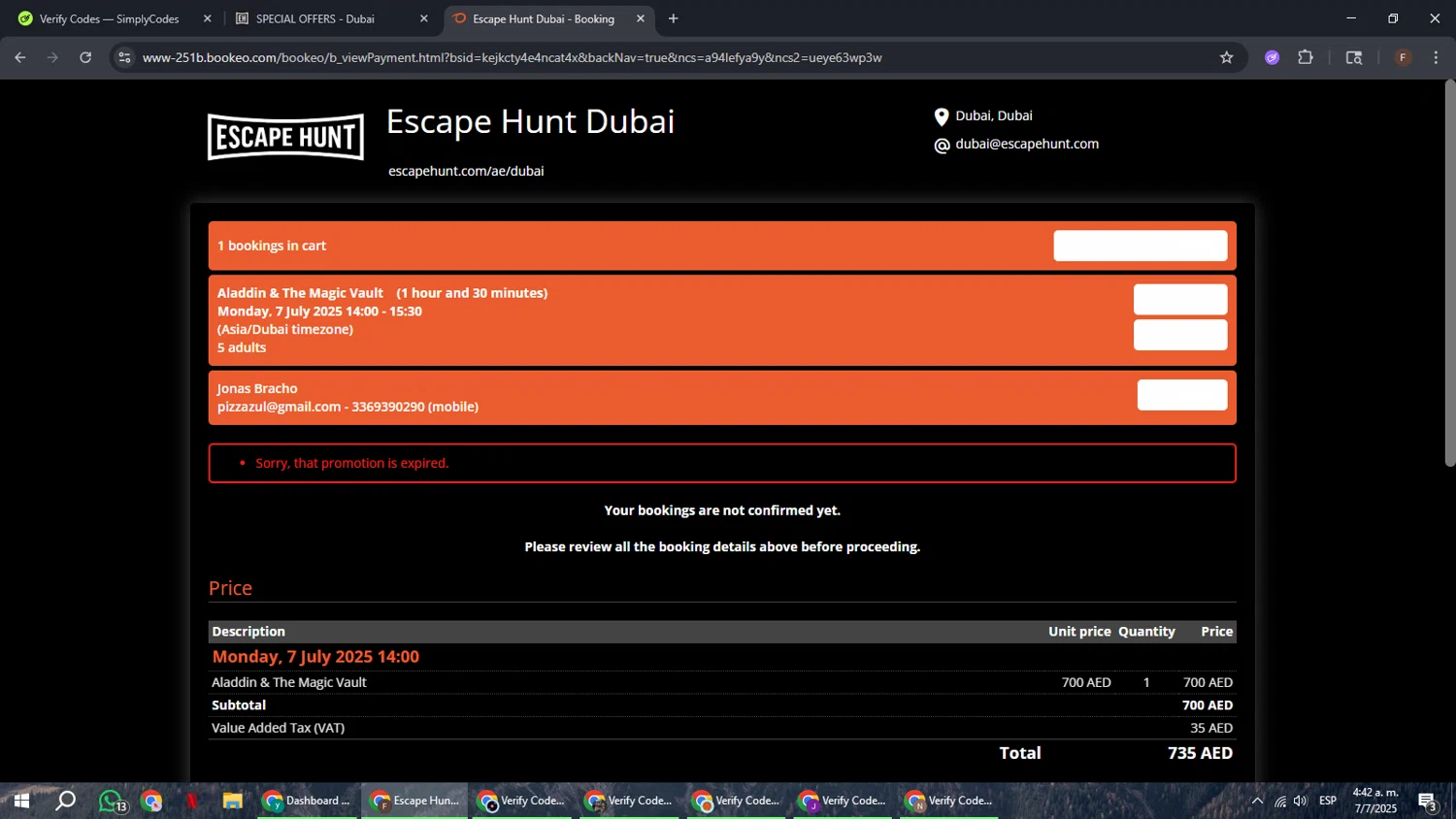Open WhatsApp from the taskbar
1456x819 pixels.
112,801
